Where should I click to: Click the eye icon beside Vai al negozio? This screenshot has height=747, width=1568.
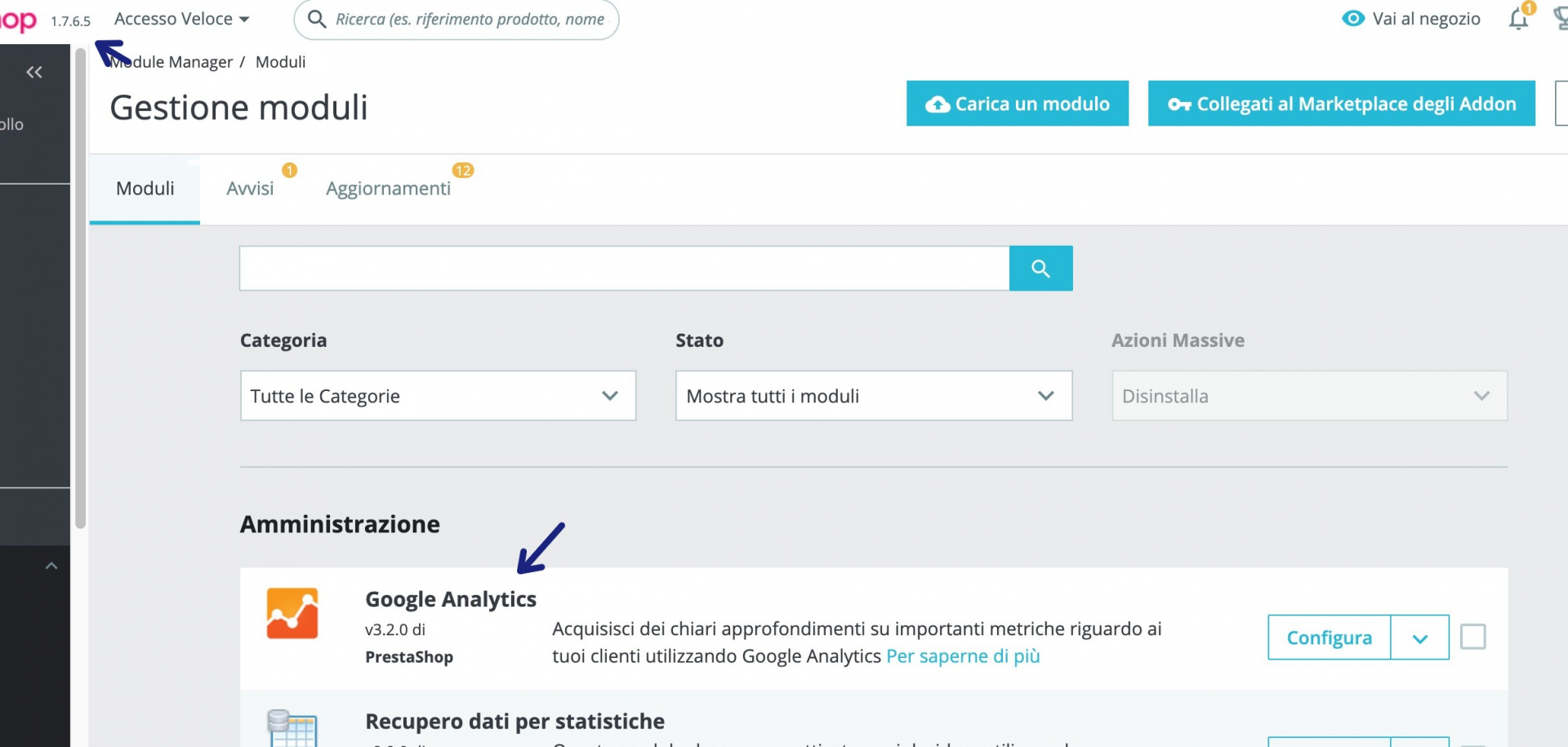1353,19
